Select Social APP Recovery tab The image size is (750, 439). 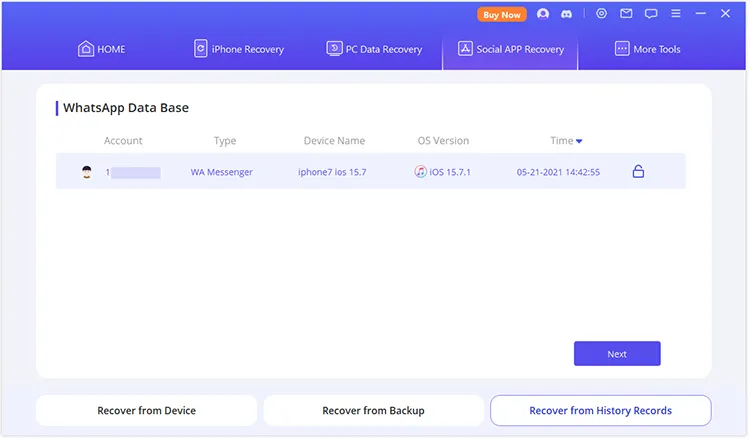click(510, 49)
